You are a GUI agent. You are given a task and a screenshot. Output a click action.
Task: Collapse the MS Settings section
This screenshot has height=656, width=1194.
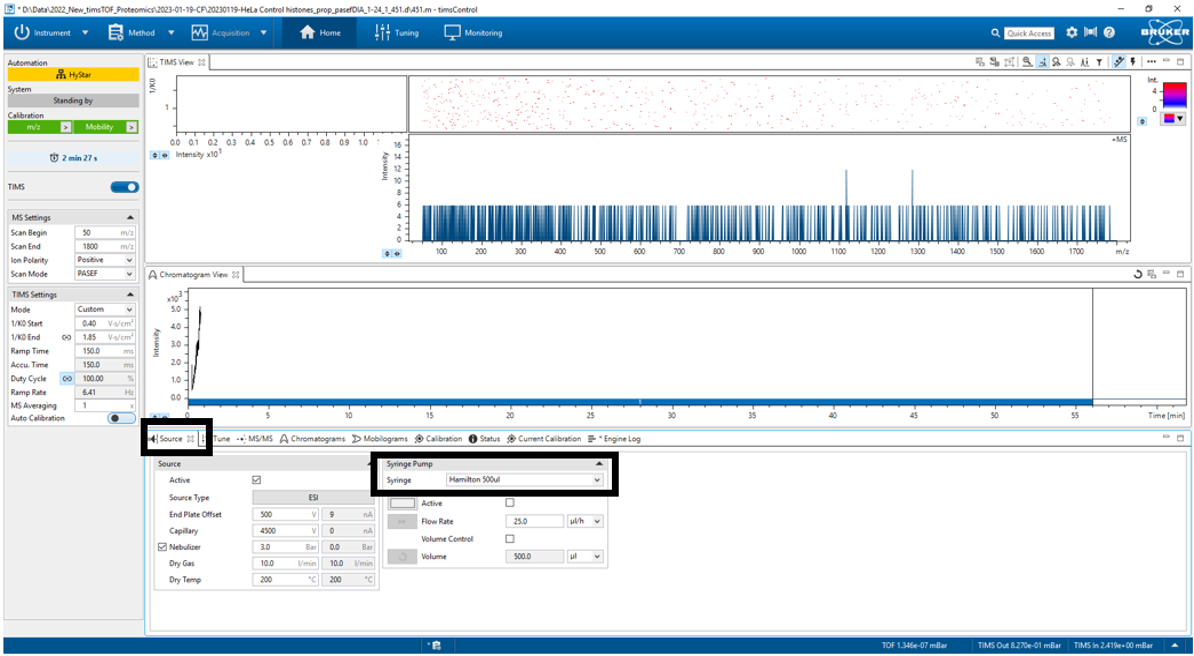tap(129, 218)
